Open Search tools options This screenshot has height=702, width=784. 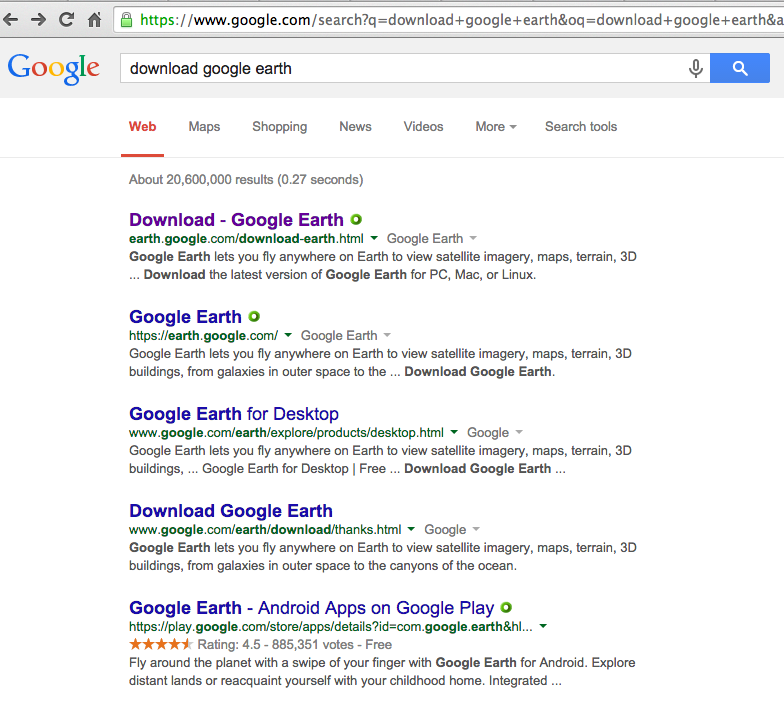pyautogui.click(x=580, y=127)
